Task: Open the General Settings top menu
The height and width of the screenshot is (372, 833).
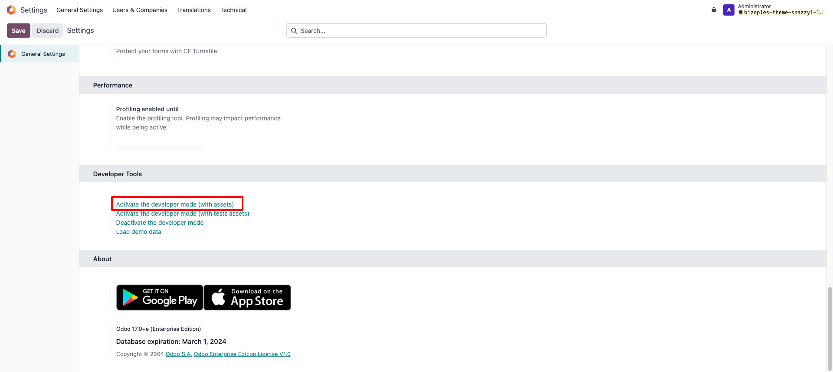Action: pos(80,10)
